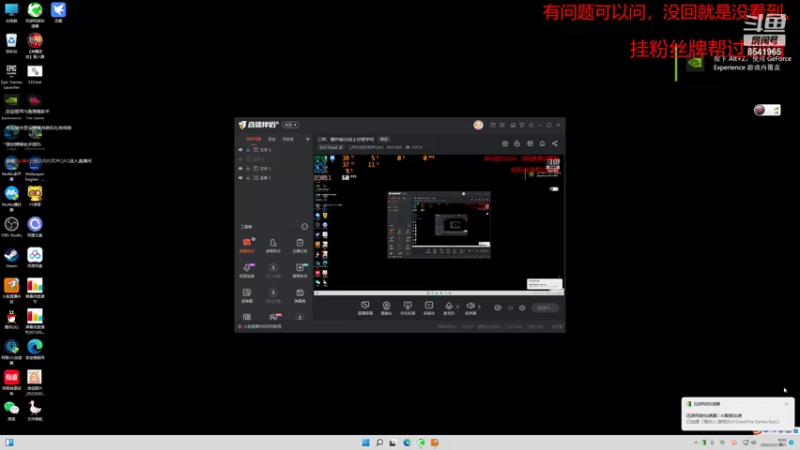Toggle lock icon on 文本1 layer
Screen dimensions: 800x450
(x=248, y=168)
